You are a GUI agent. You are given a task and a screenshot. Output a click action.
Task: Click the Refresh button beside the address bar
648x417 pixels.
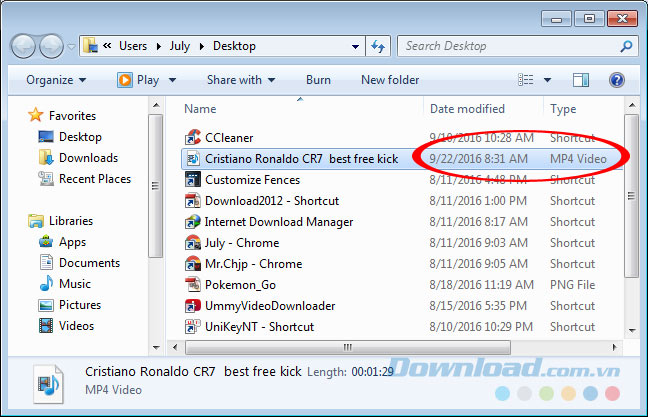(378, 46)
